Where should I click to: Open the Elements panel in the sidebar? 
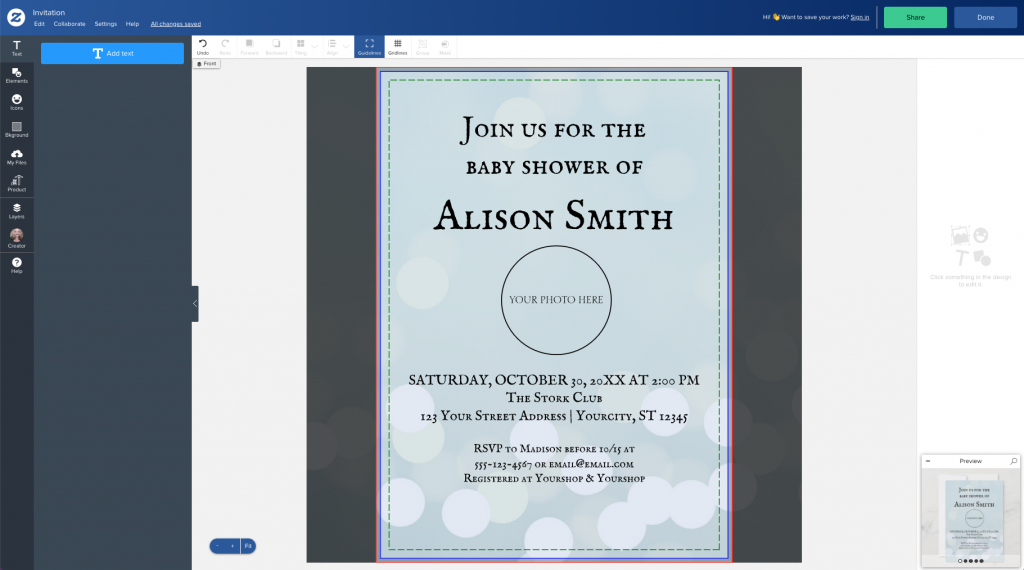coord(17,75)
